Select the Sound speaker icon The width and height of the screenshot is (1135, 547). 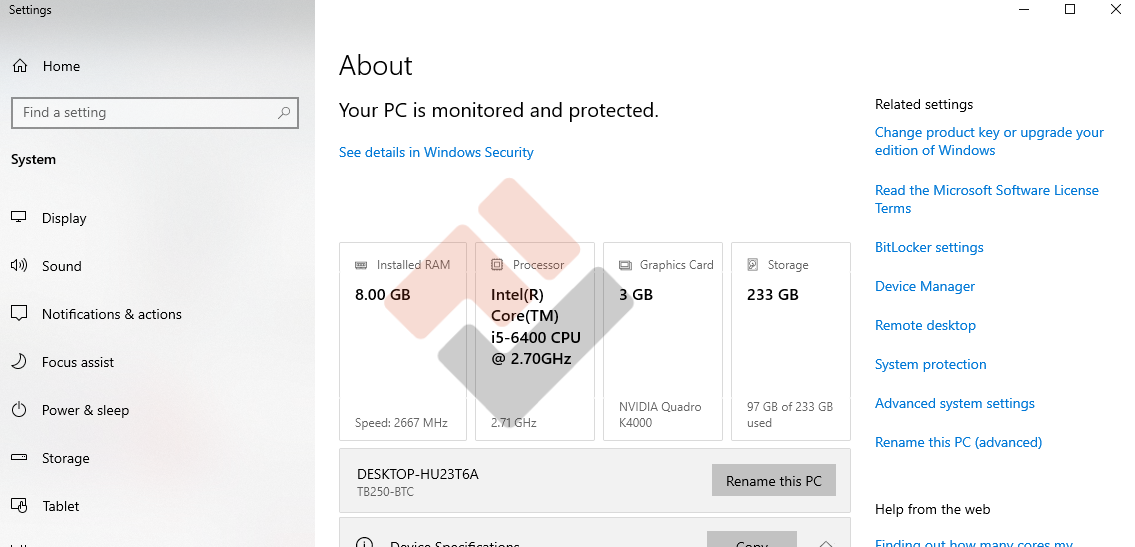pos(19,266)
